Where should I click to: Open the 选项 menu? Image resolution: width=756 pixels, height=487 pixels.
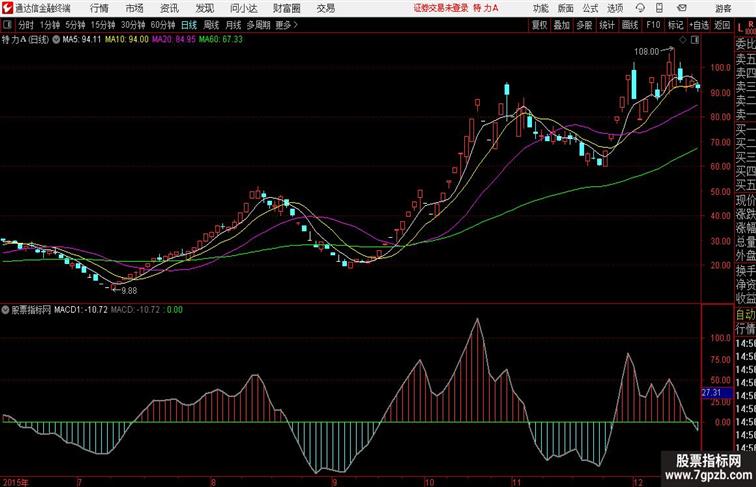pos(615,8)
